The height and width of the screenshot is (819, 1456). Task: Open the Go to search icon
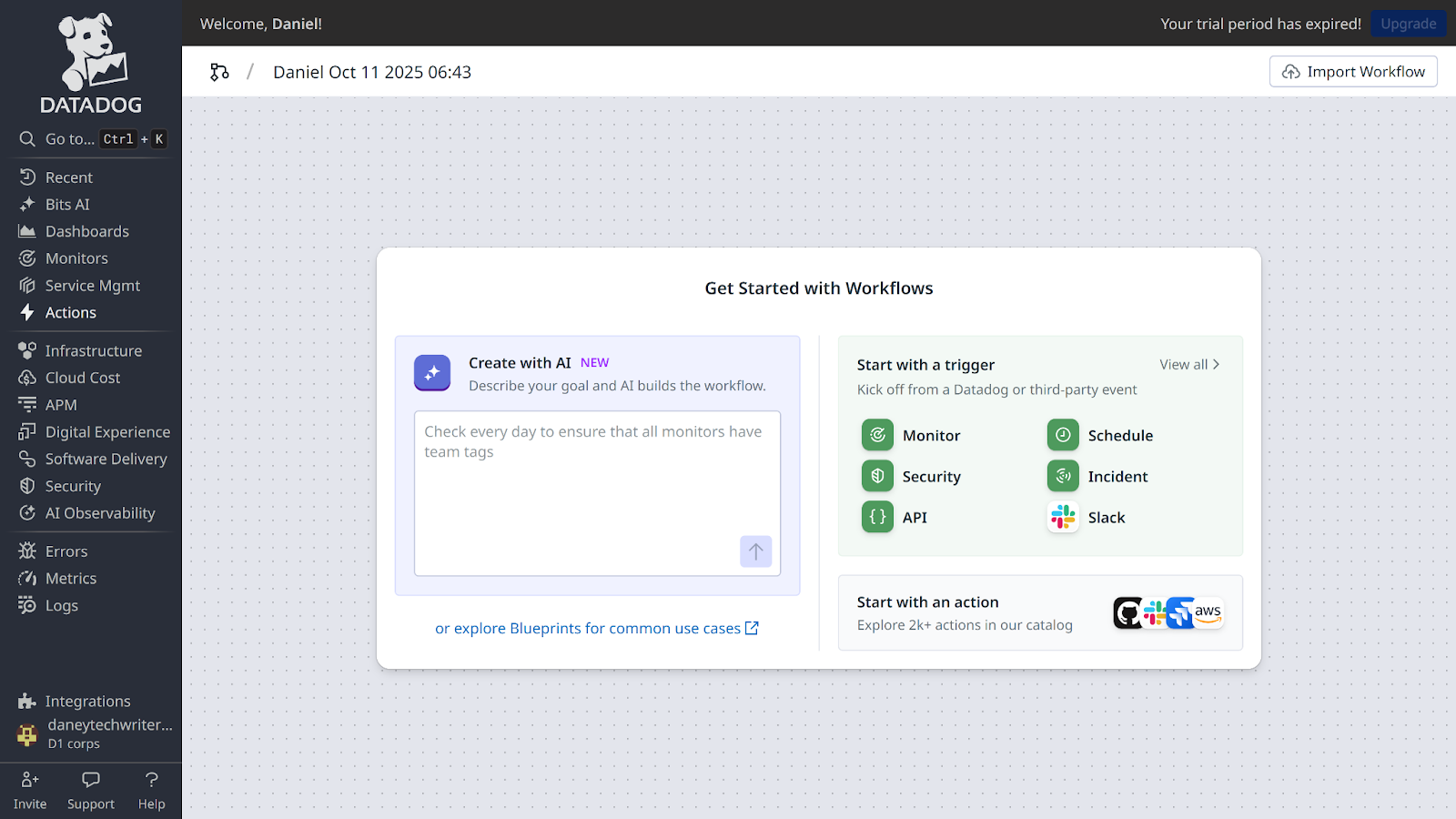27,139
